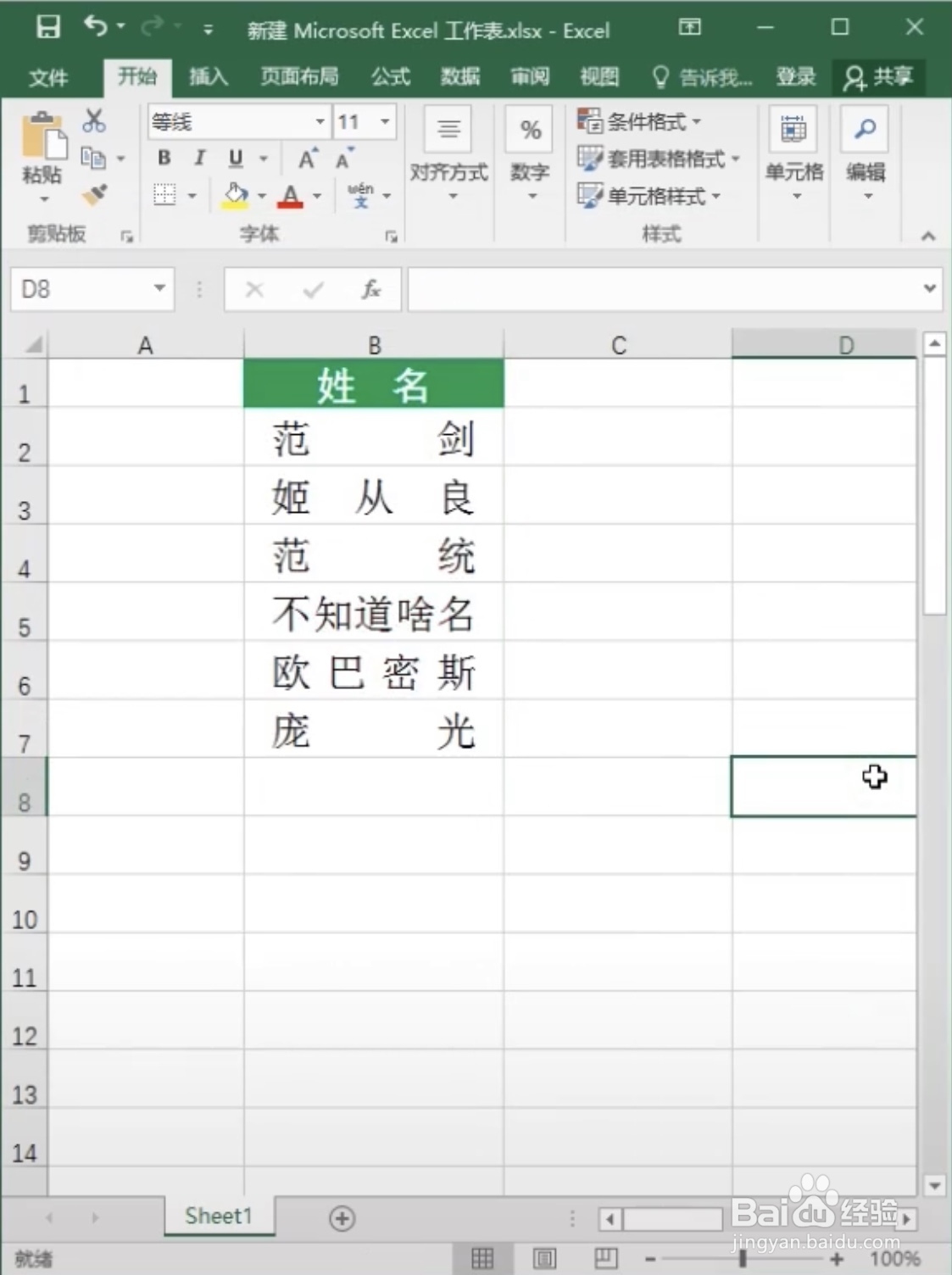Open the font name dropdown

[x=320, y=121]
